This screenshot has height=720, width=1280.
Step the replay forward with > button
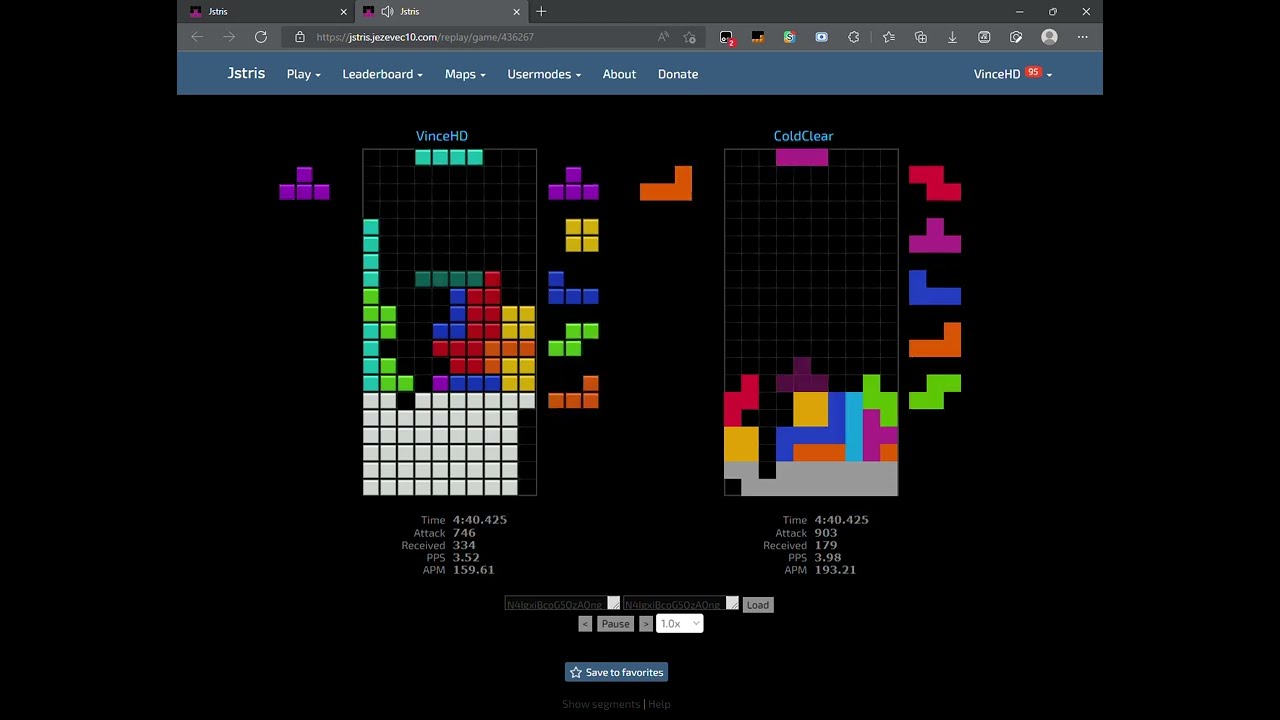coord(646,624)
